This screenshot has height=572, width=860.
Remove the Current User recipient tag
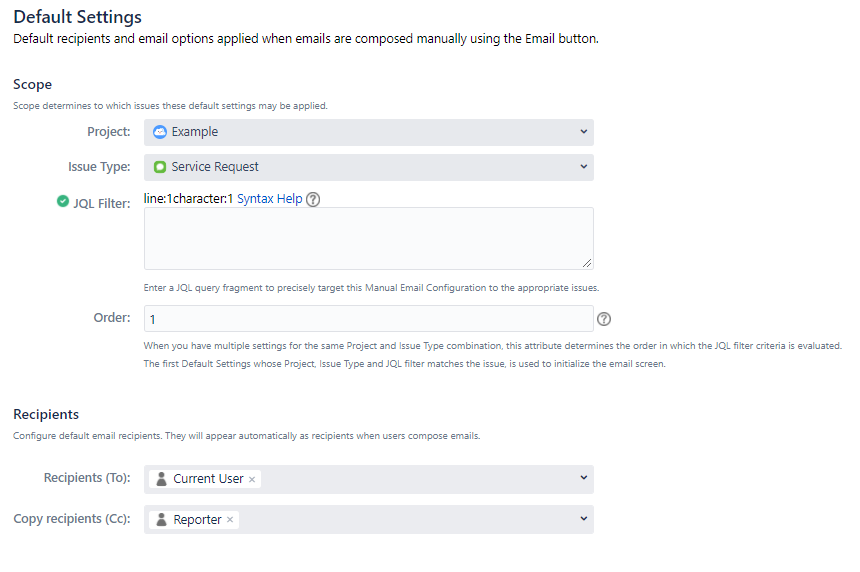click(x=252, y=479)
